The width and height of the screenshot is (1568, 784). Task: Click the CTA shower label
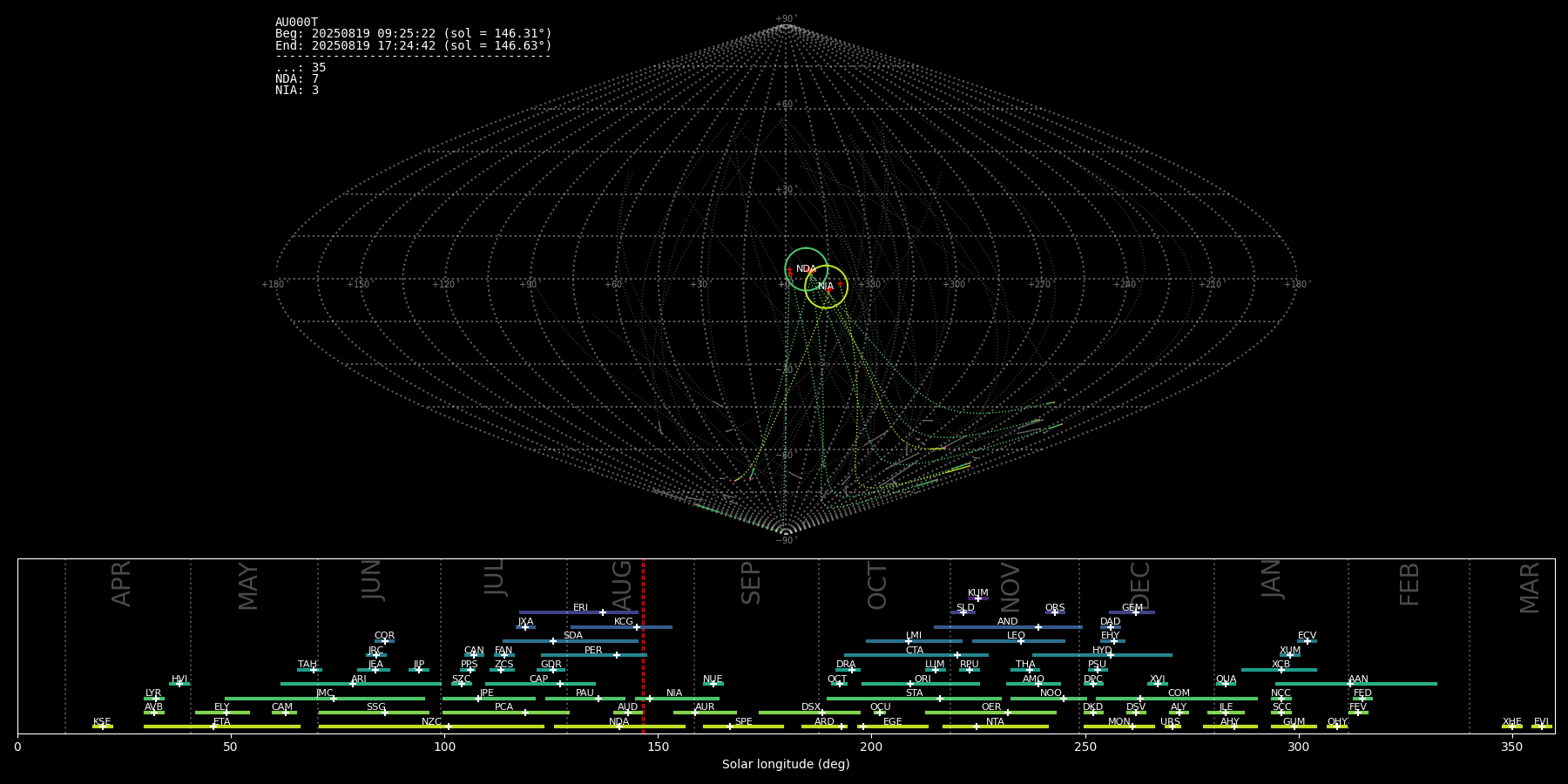click(x=915, y=651)
